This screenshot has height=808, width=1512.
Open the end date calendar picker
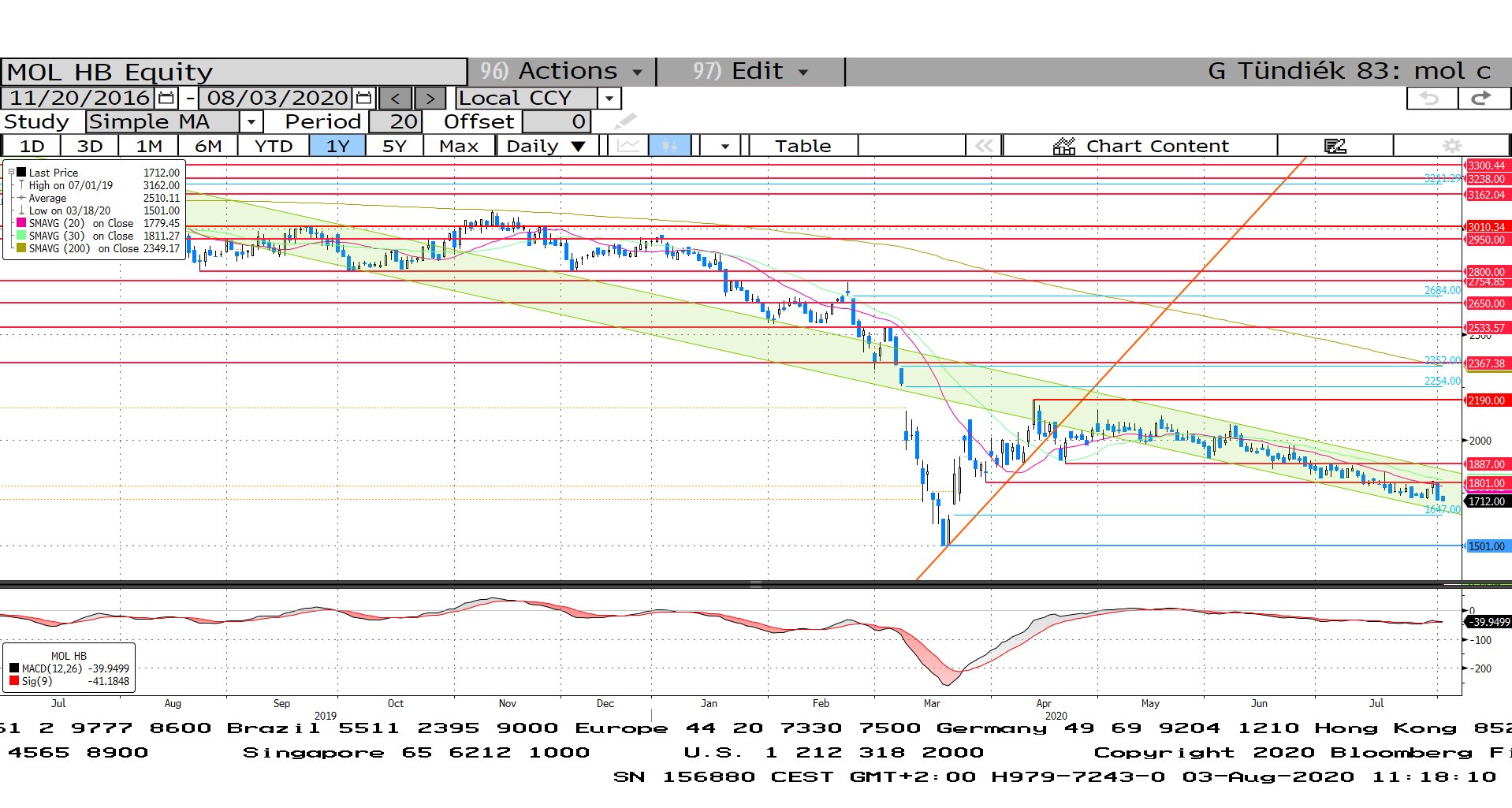(x=363, y=98)
